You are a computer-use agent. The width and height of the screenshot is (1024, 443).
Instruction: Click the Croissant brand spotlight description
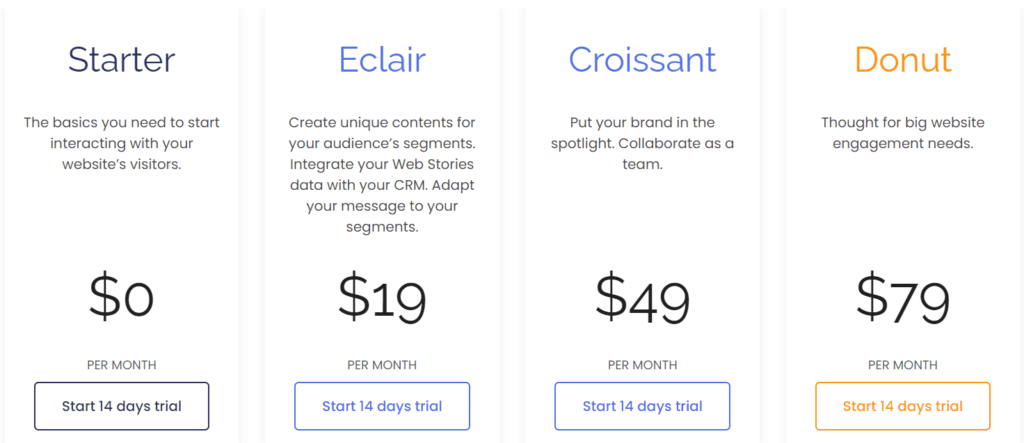point(642,143)
